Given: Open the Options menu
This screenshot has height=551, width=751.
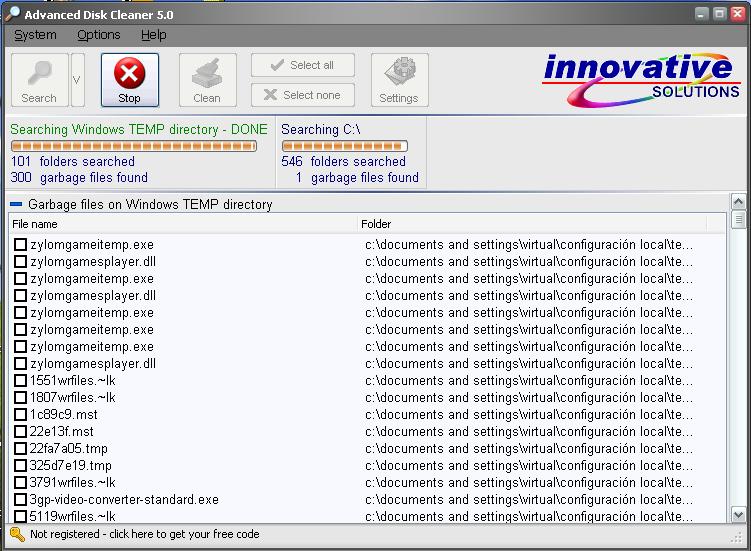Looking at the screenshot, I should click(99, 35).
